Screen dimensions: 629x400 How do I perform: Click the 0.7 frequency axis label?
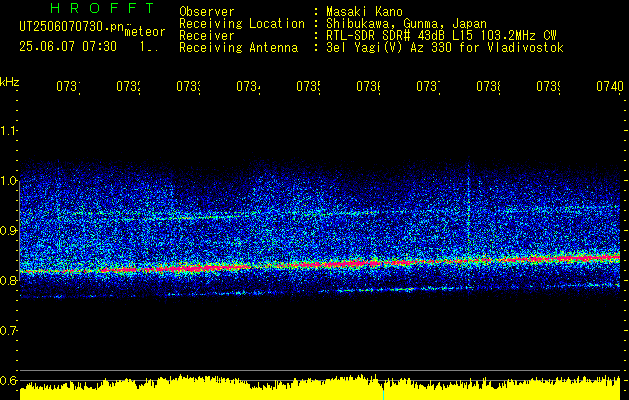8,331
